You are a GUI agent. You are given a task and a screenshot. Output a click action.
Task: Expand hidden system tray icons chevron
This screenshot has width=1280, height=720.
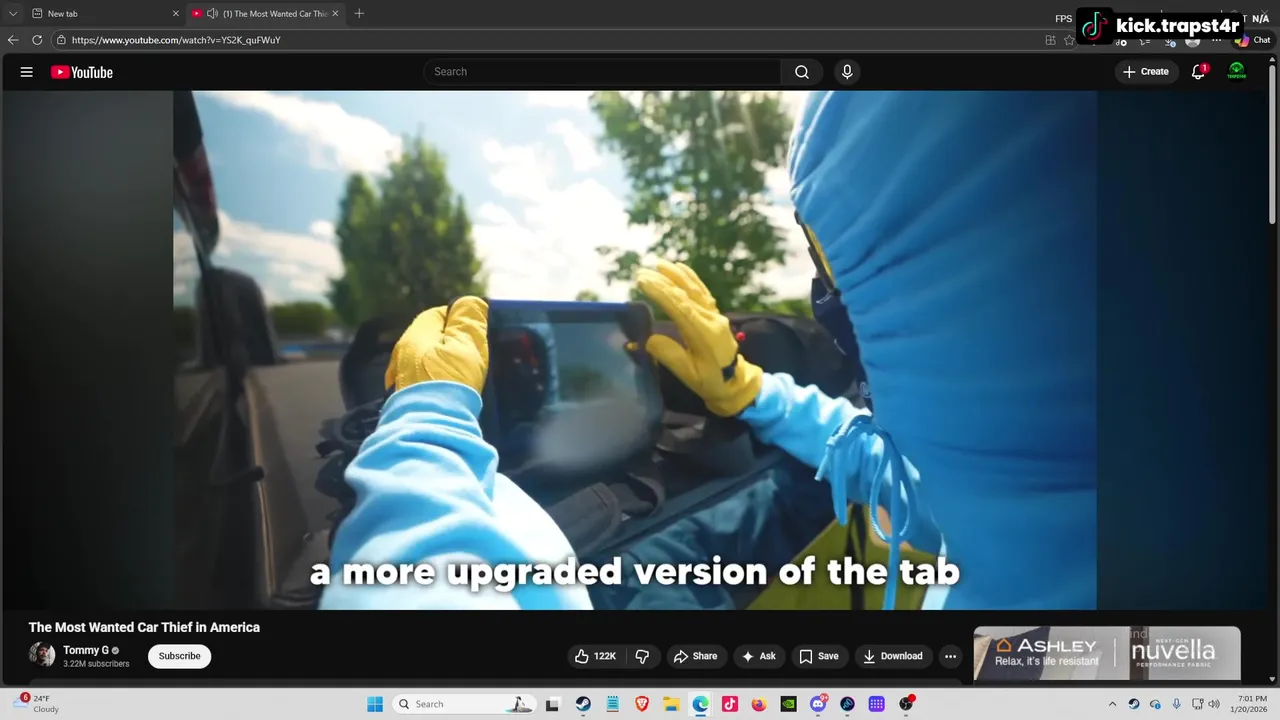coord(1112,704)
